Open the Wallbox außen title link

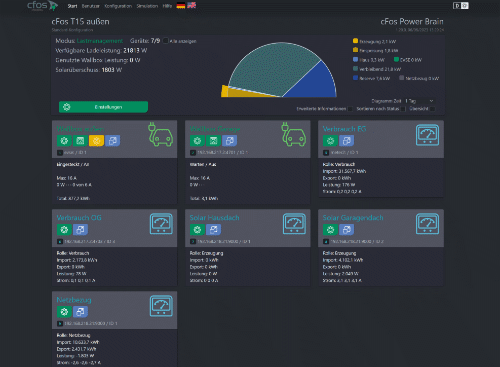click(x=80, y=129)
